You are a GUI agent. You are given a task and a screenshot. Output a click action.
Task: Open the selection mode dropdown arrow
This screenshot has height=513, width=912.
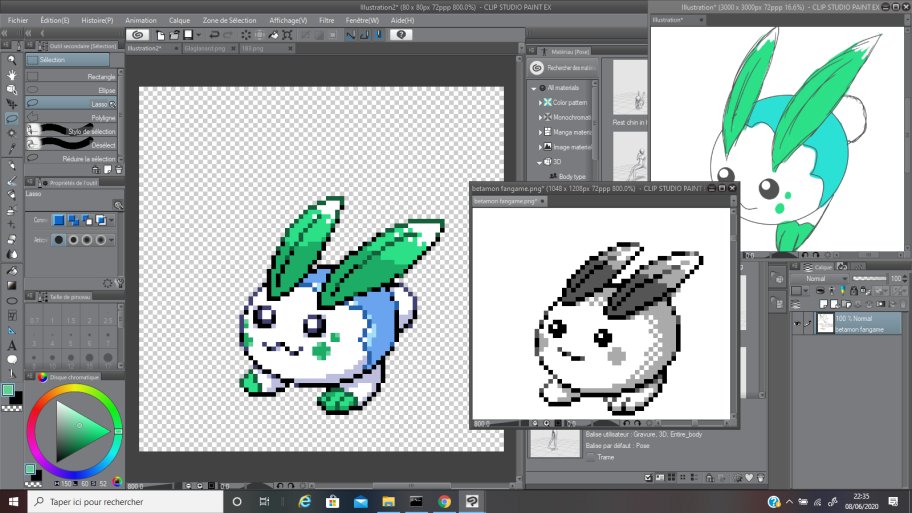[x=111, y=220]
